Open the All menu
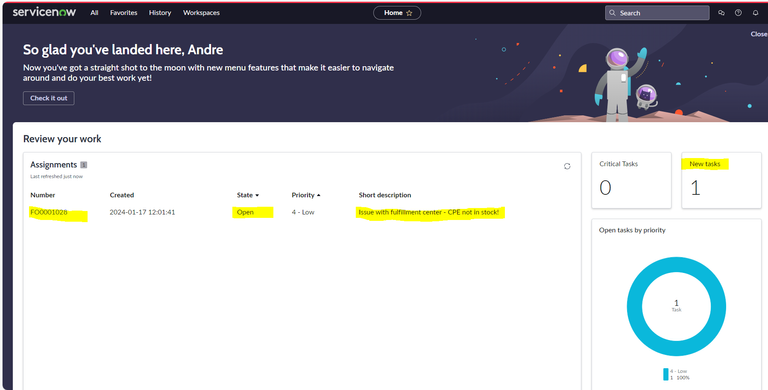This screenshot has width=768, height=390. [94, 13]
